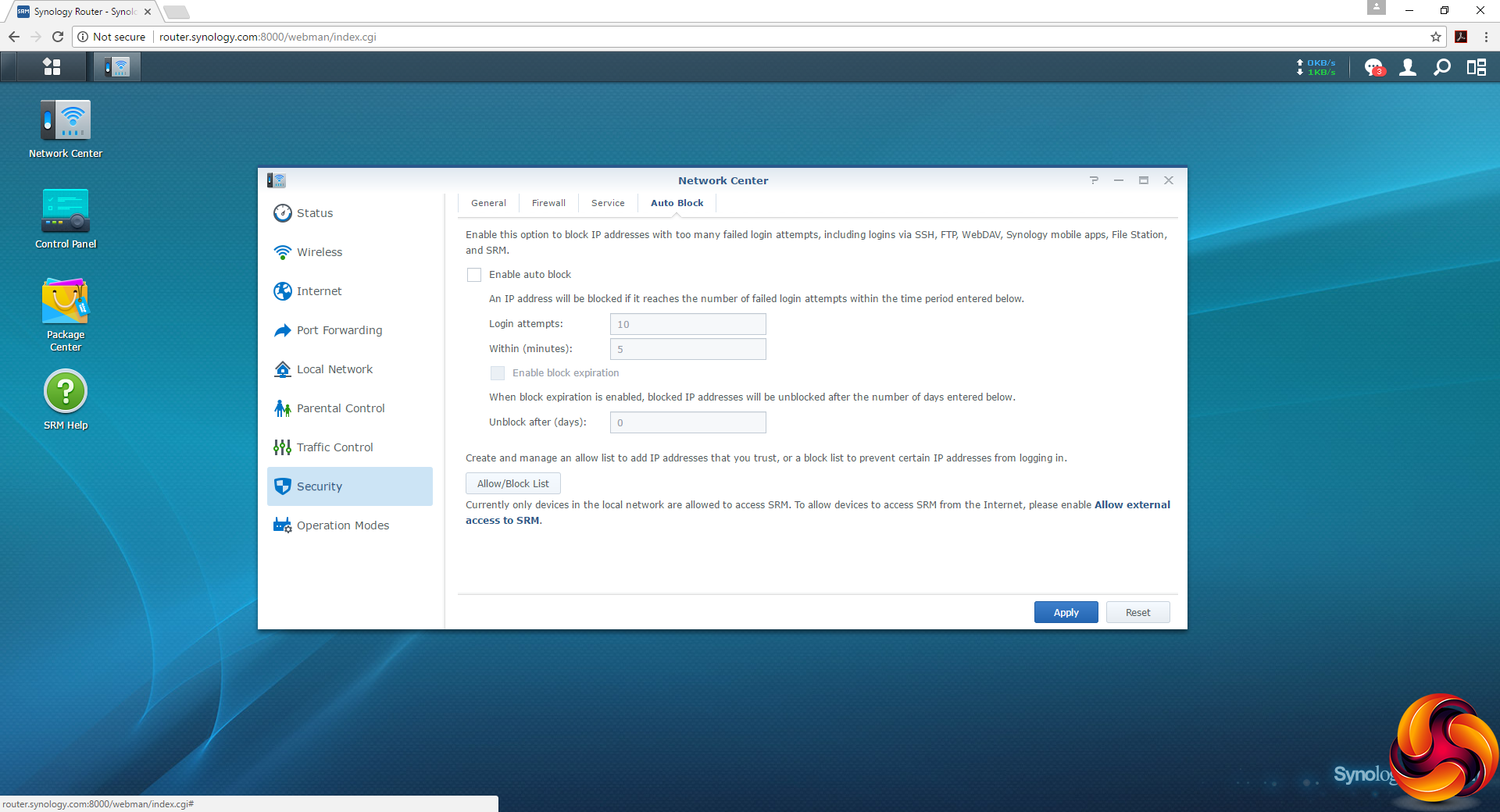Viewport: 1500px width, 812px height.
Task: Click the PDF extension icon in Chrome
Action: pos(1461,37)
